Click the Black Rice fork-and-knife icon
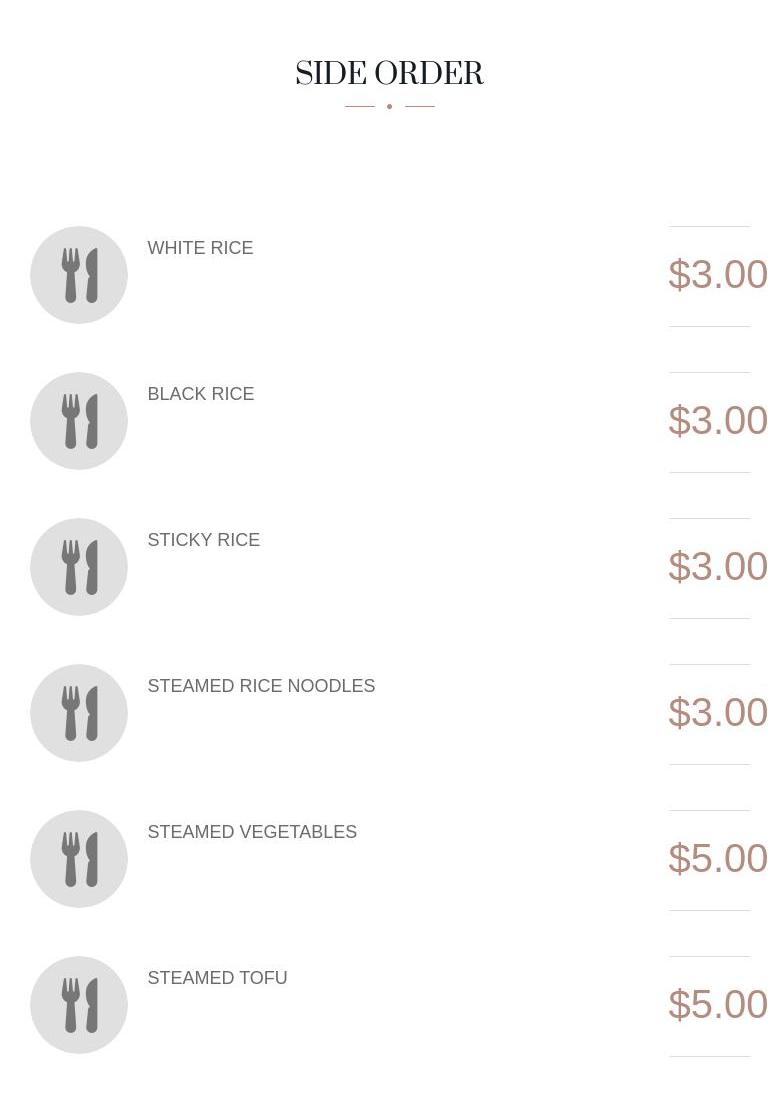 79,421
